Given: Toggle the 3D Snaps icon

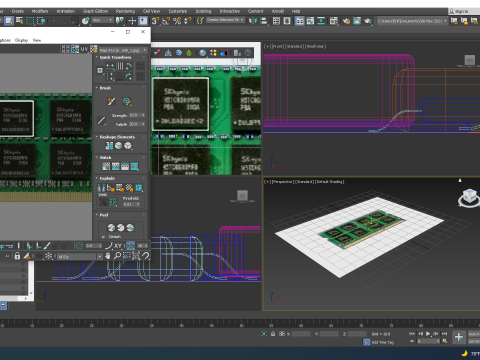Looking at the screenshot, I should [x=155, y=21].
